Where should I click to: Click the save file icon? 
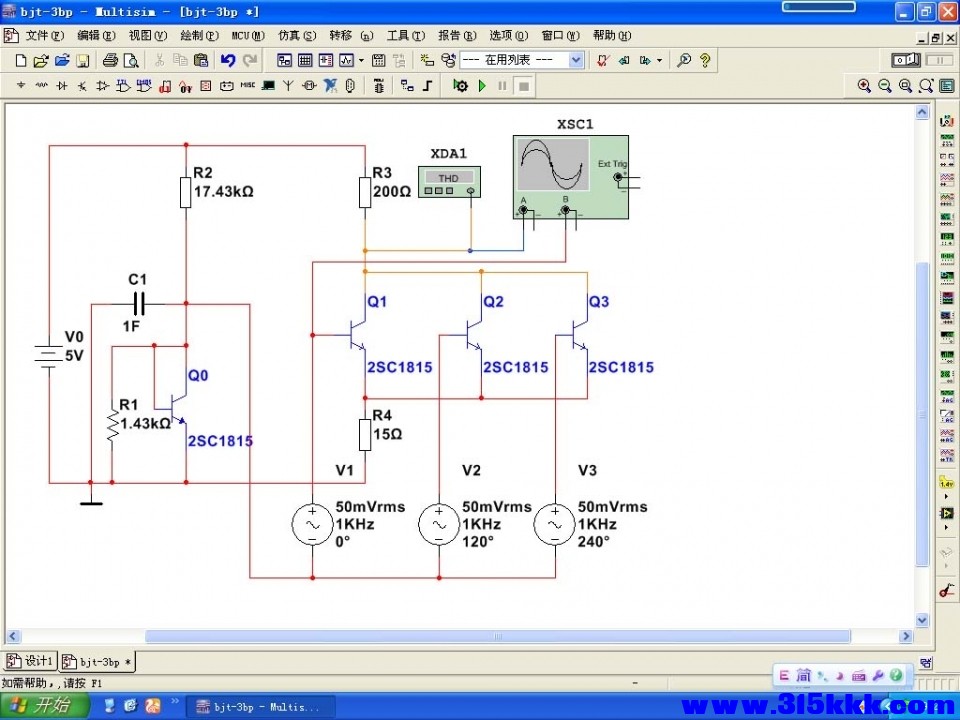(83, 60)
